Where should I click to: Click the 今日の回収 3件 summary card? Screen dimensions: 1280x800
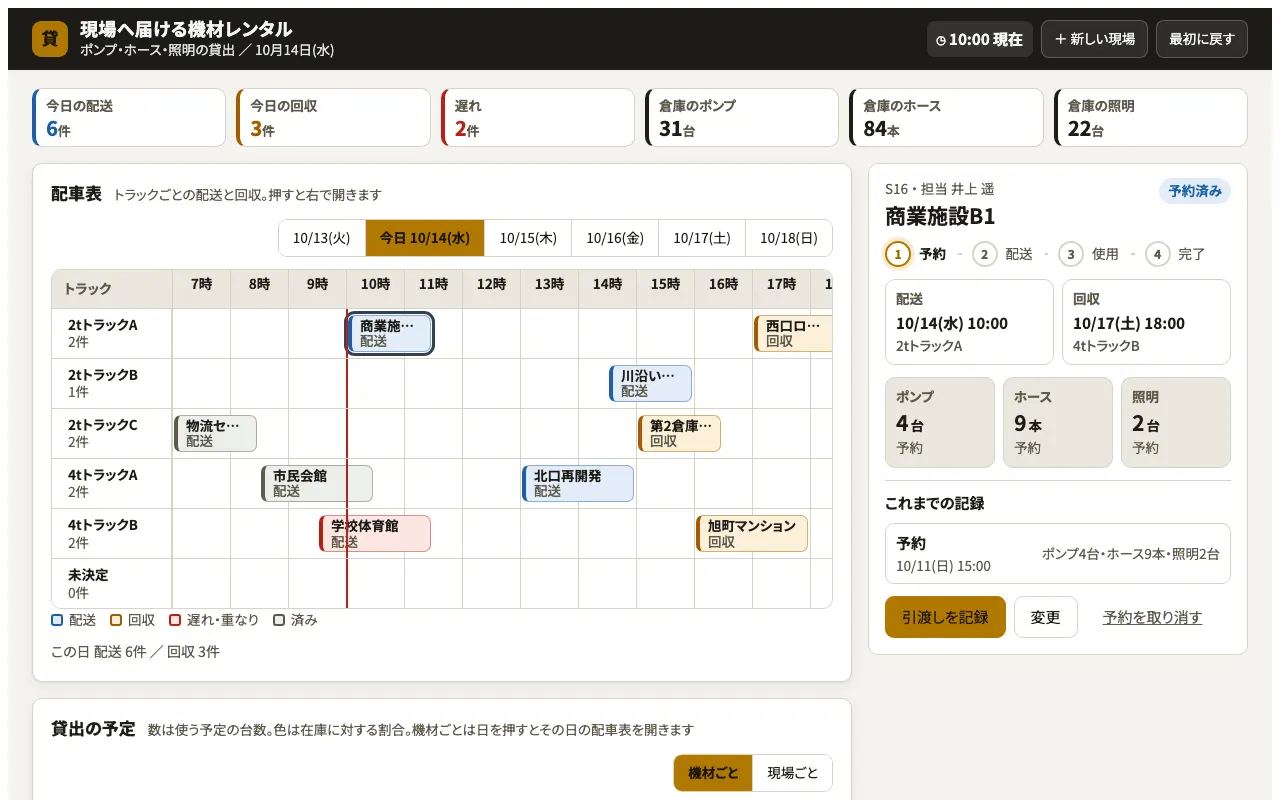[333, 117]
